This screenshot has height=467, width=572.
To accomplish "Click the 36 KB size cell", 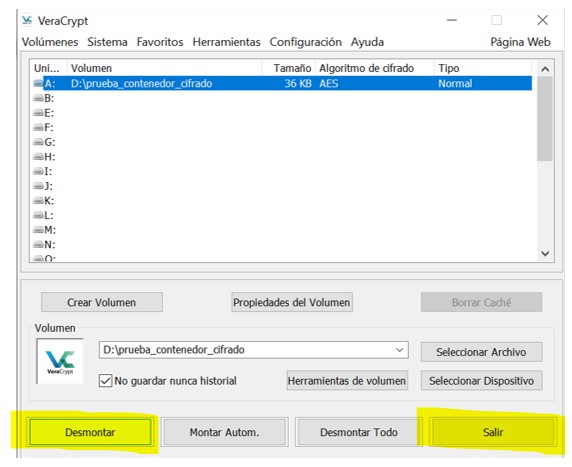I will pyautogui.click(x=298, y=84).
